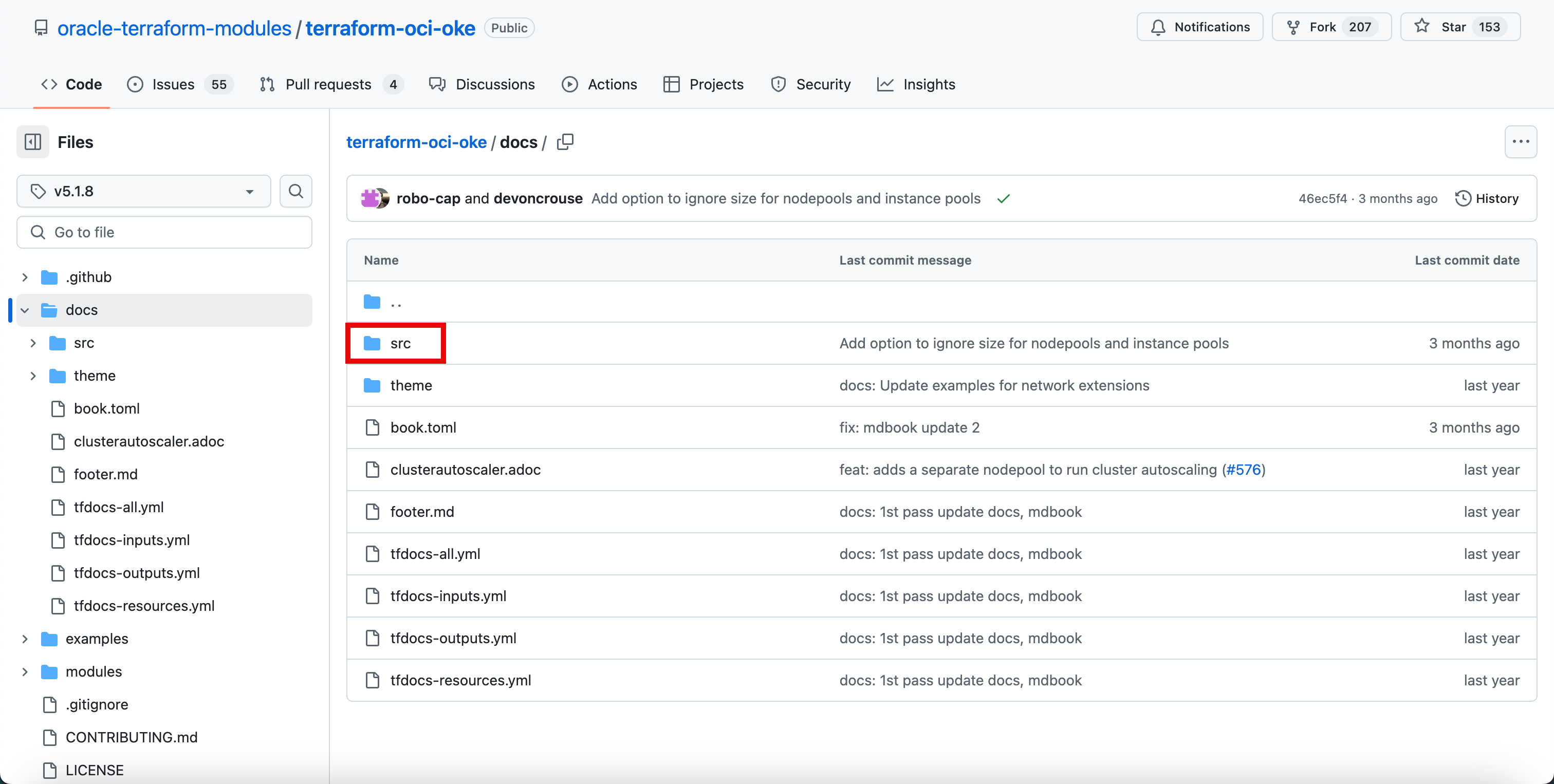The image size is (1554, 784).
Task: Focus the Go to file search field
Action: [x=164, y=232]
